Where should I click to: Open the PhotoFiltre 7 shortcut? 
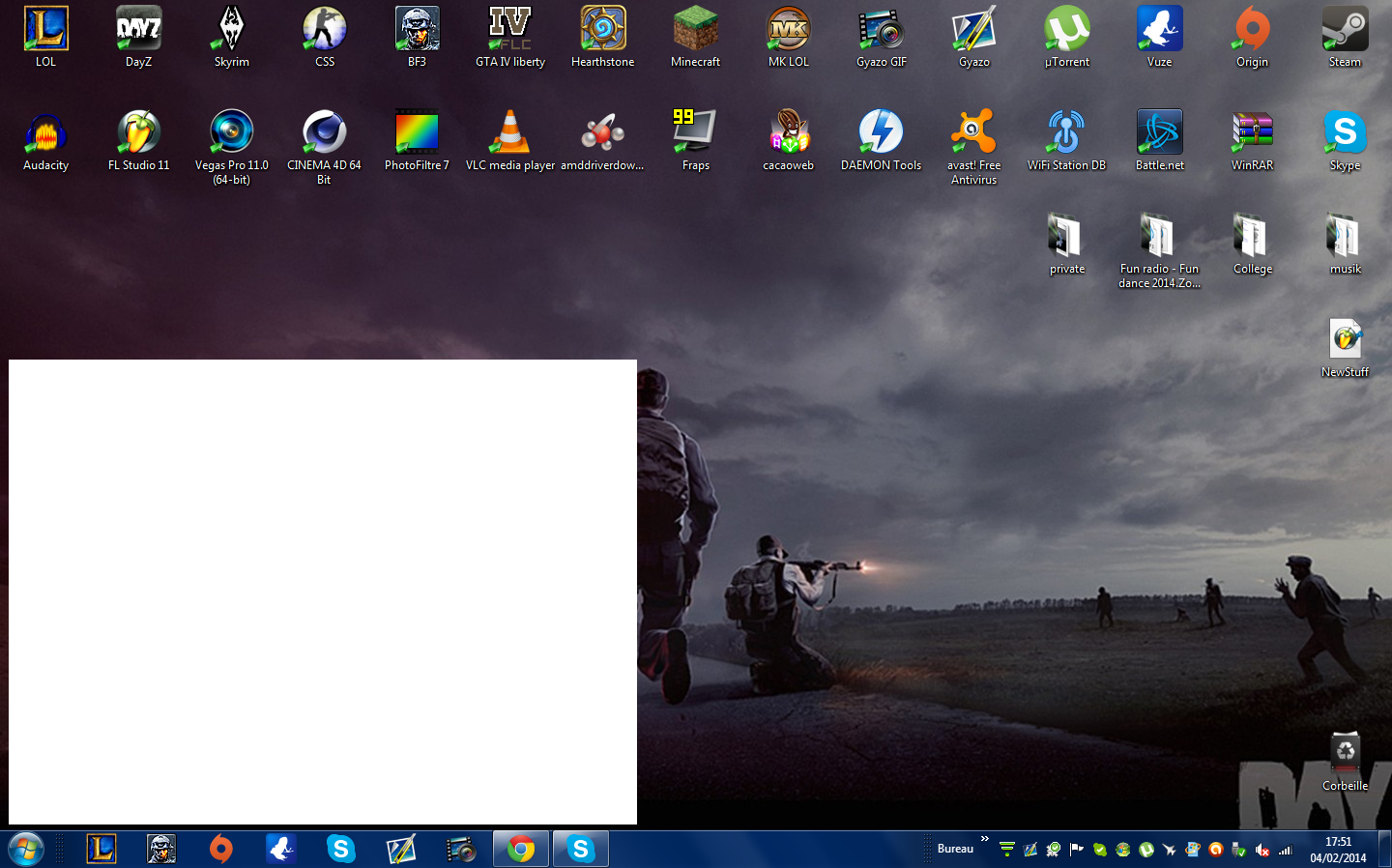[418, 141]
